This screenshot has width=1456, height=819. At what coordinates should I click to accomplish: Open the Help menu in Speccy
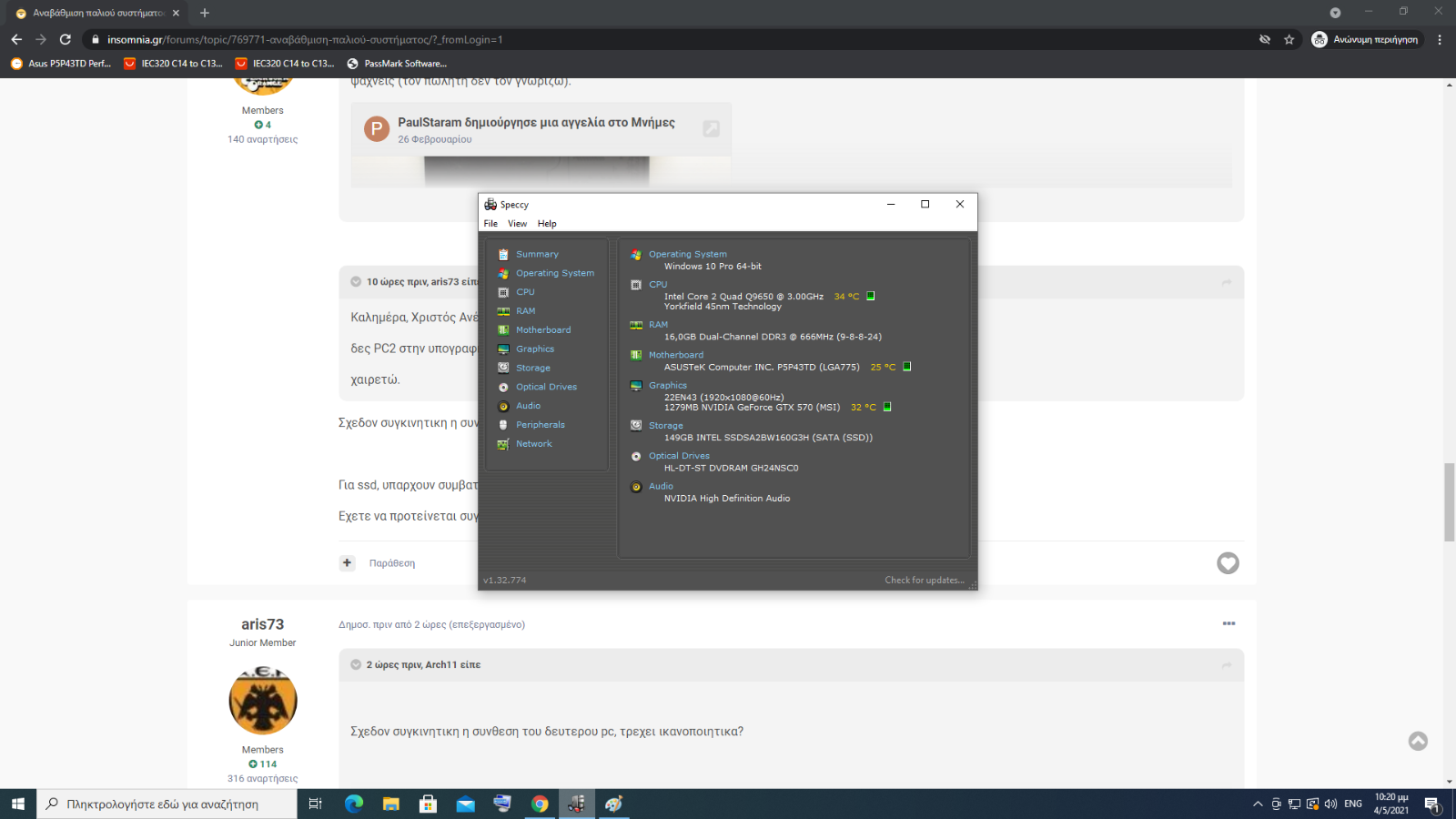click(547, 224)
